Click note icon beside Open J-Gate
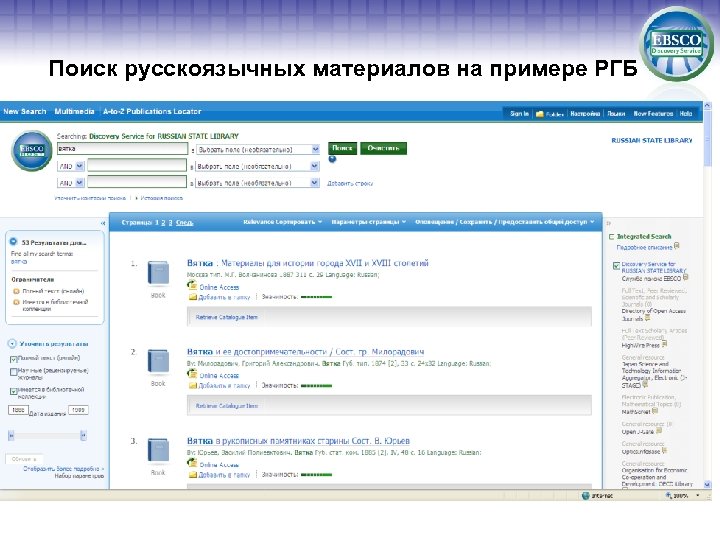 tap(659, 431)
